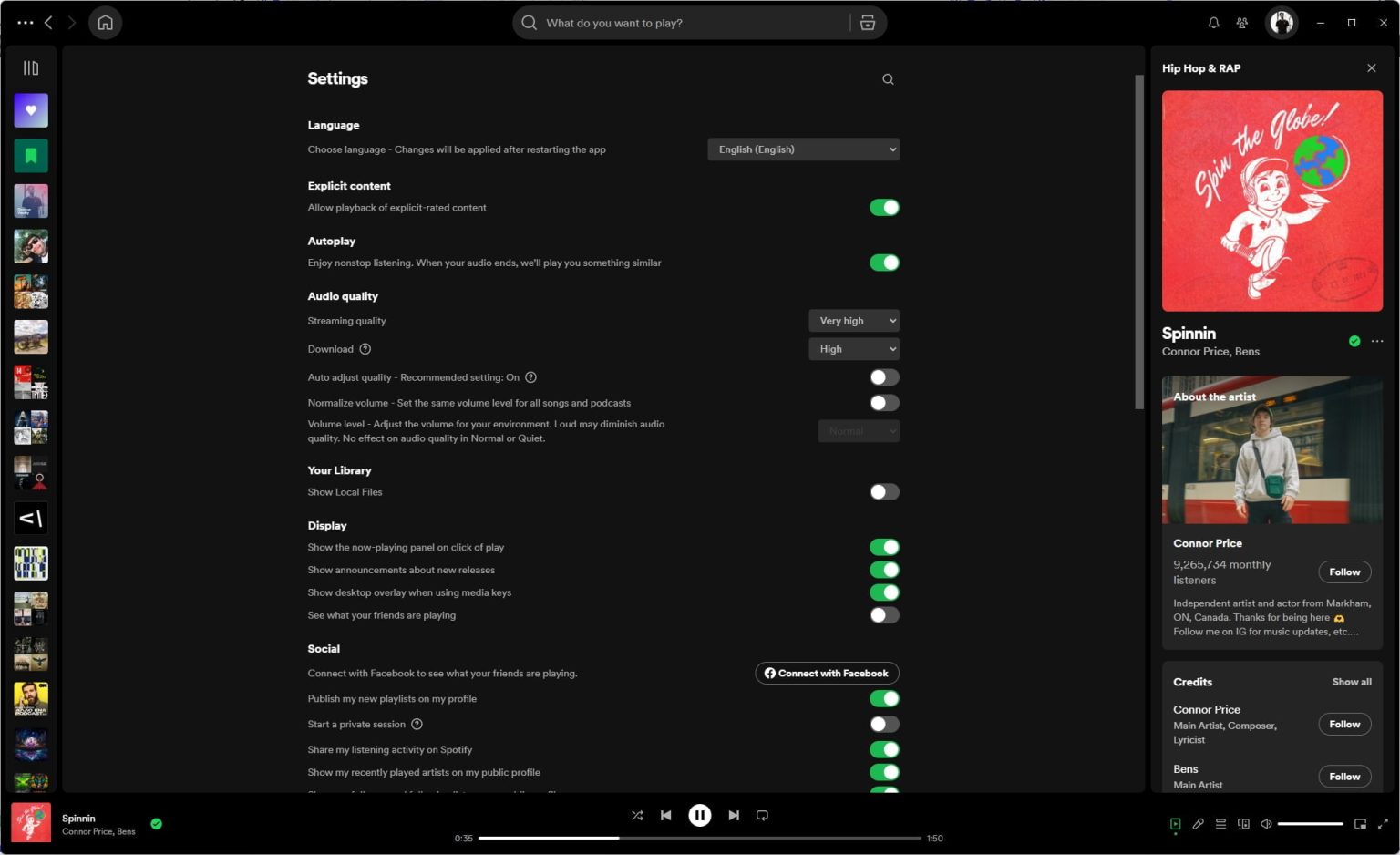Open more options for Spinnin in panel
The height and width of the screenshot is (855, 1400).
click(x=1377, y=342)
